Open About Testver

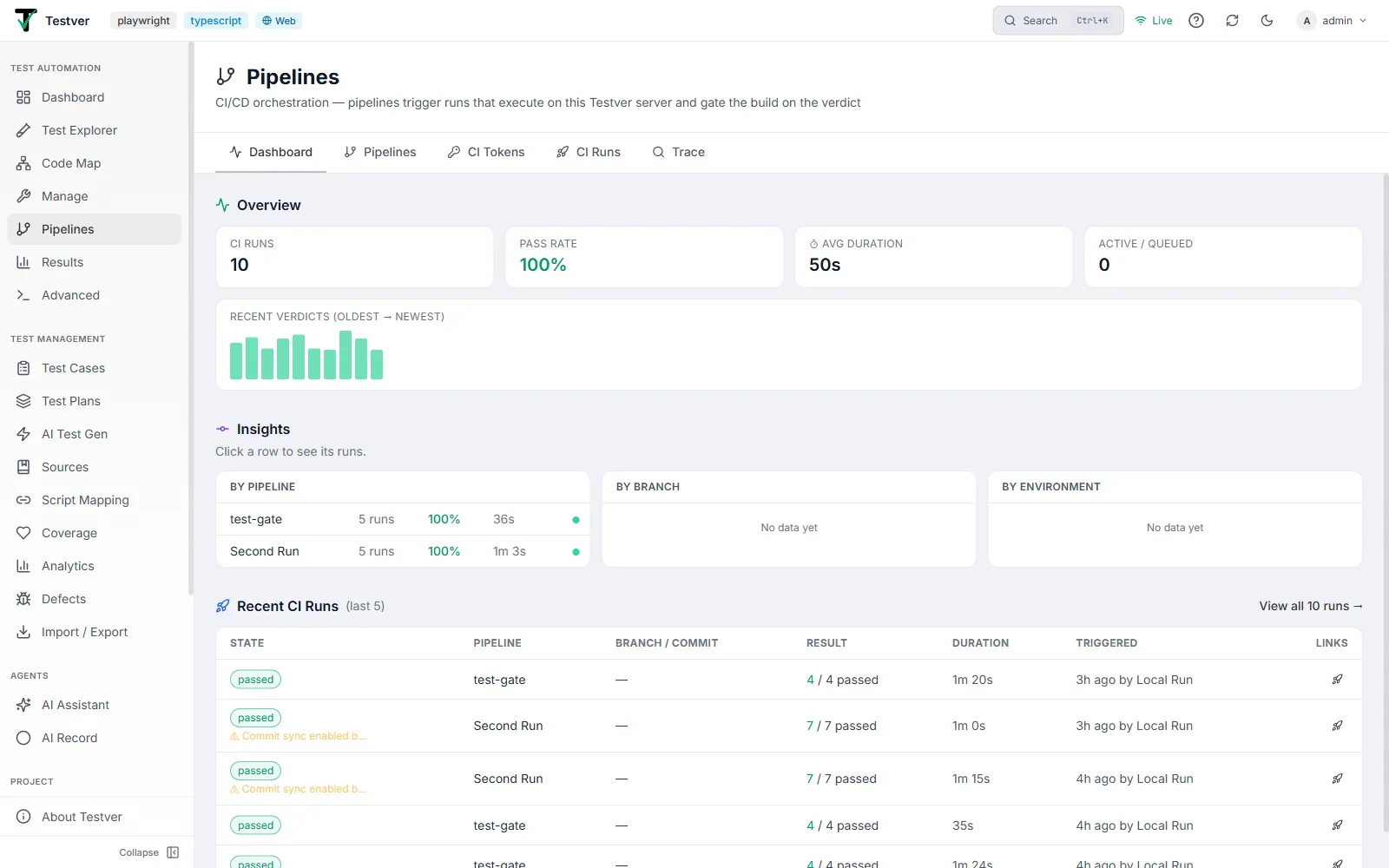pyautogui.click(x=94, y=817)
